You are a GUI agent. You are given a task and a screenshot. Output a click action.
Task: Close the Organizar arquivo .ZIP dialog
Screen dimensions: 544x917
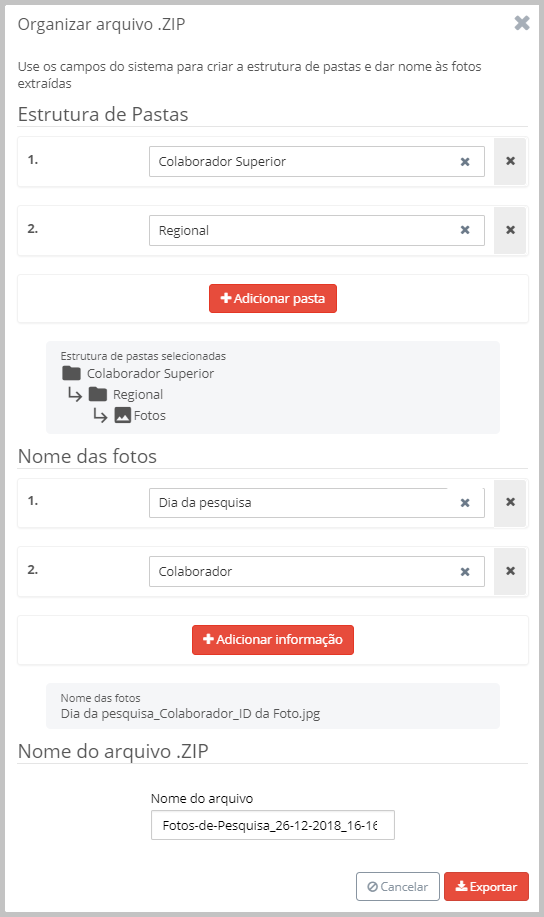(522, 23)
